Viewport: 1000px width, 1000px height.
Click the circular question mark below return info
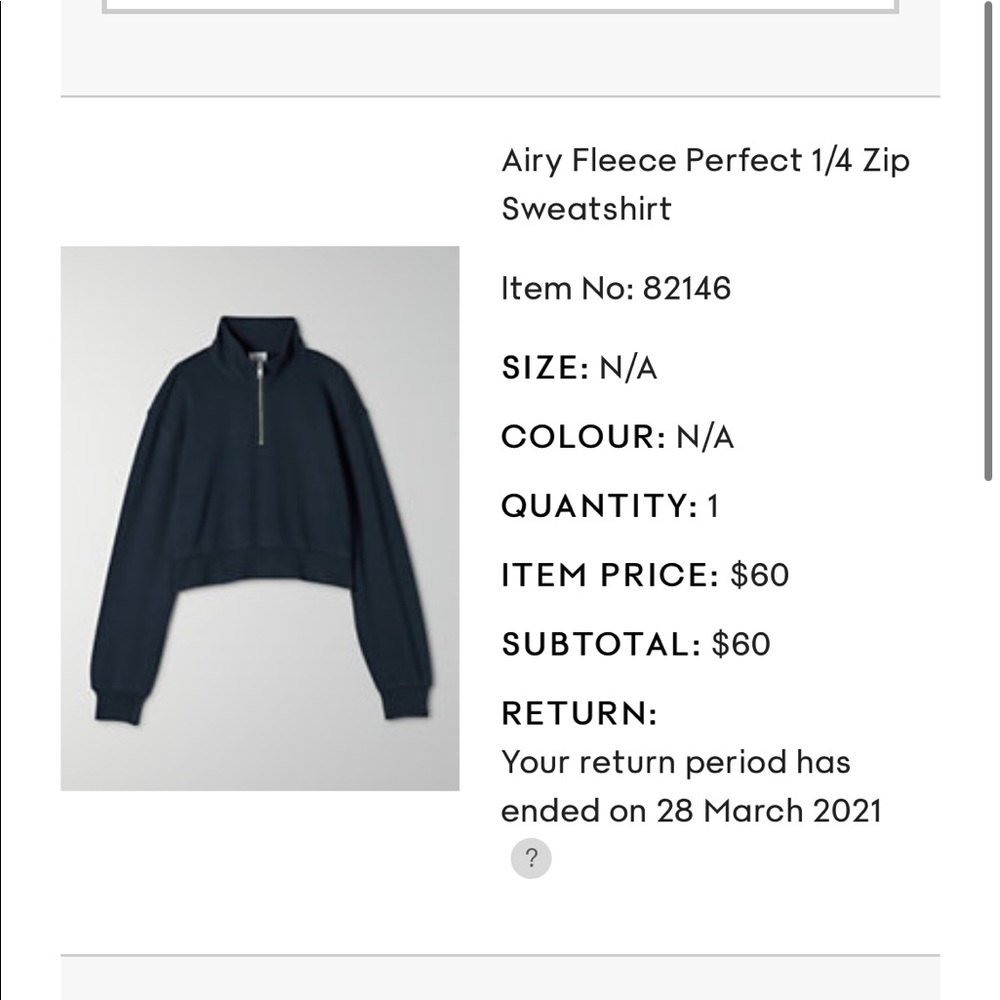point(531,857)
